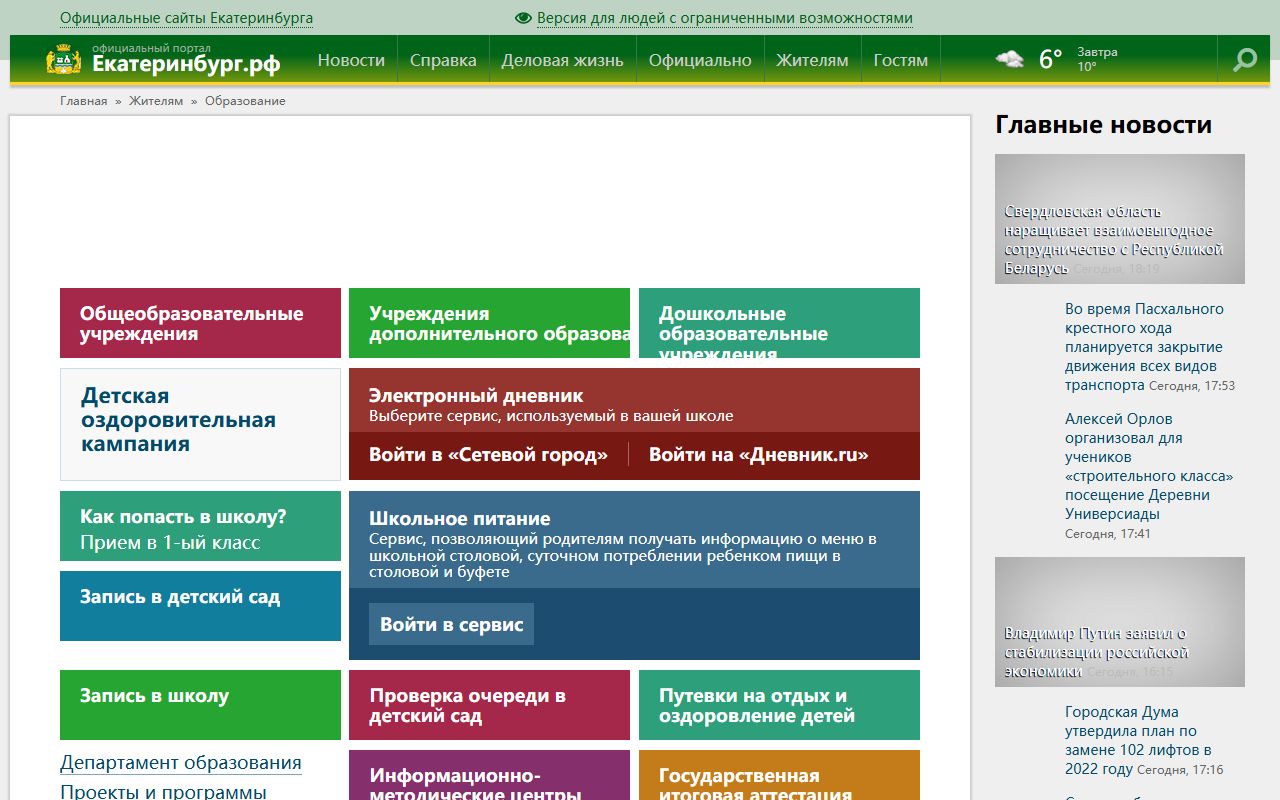Click Электронный дневник heading
1280x800 pixels.
(476, 395)
